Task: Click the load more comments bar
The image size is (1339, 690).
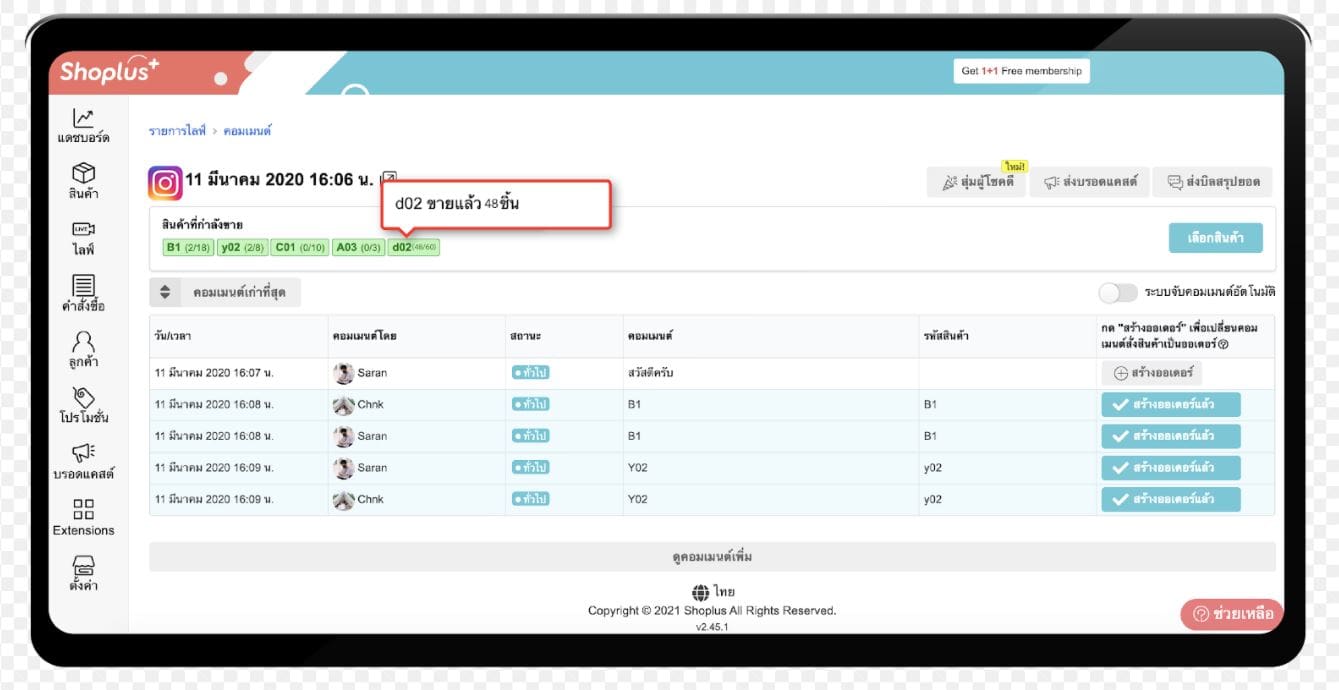Action: pyautogui.click(x=712, y=557)
